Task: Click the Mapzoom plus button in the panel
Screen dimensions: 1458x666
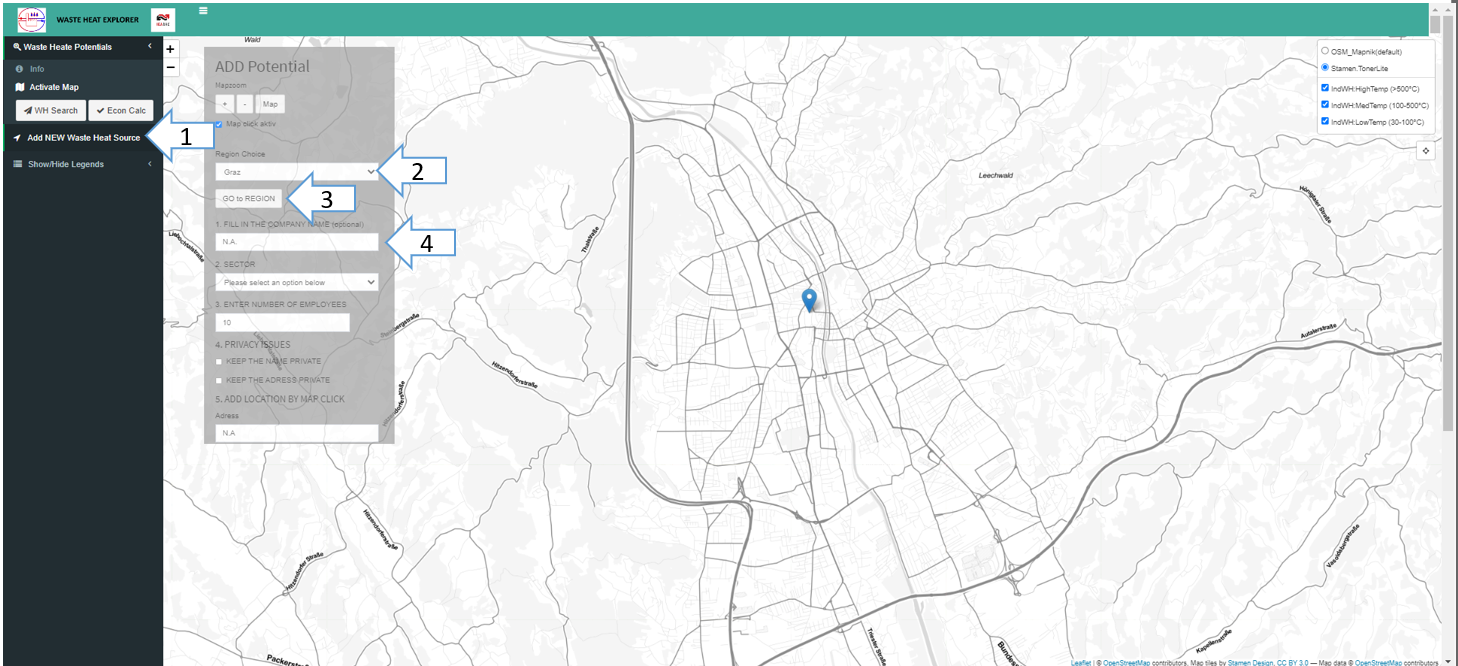Action: coord(225,104)
